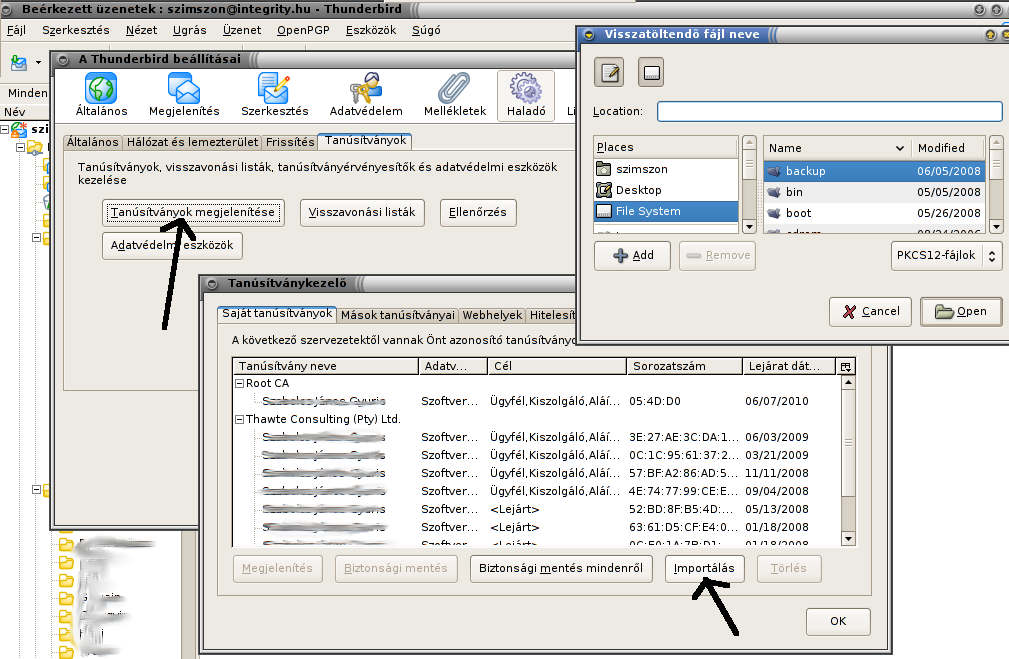Collapse the Thawte Consulting (Pty) Ltd. node
Image resolution: width=1009 pixels, height=659 pixels.
click(x=239, y=420)
